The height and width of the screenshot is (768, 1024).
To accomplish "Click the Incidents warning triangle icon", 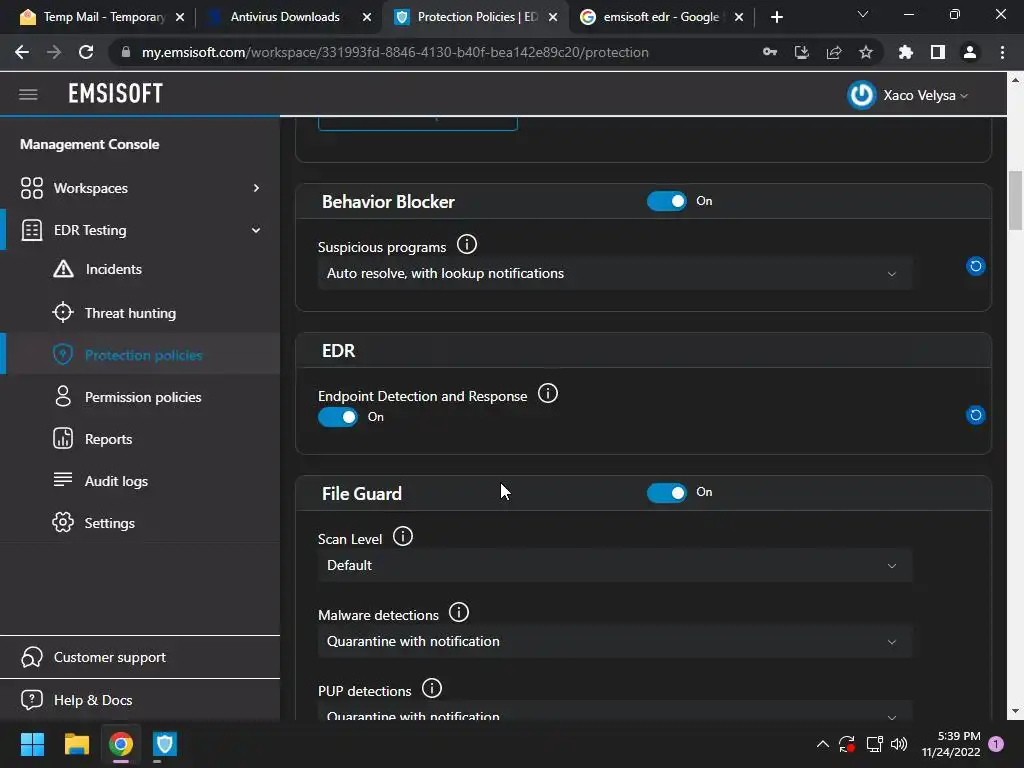I will [x=63, y=269].
